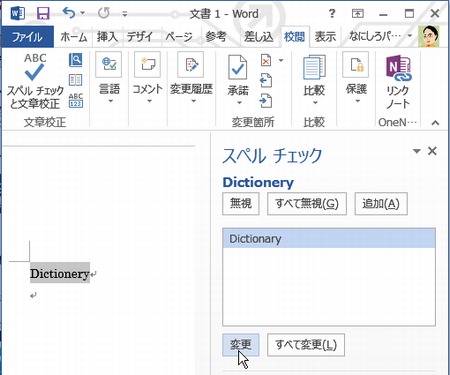
Task: Run スペル チェックと文章校正
Action: 35,82
